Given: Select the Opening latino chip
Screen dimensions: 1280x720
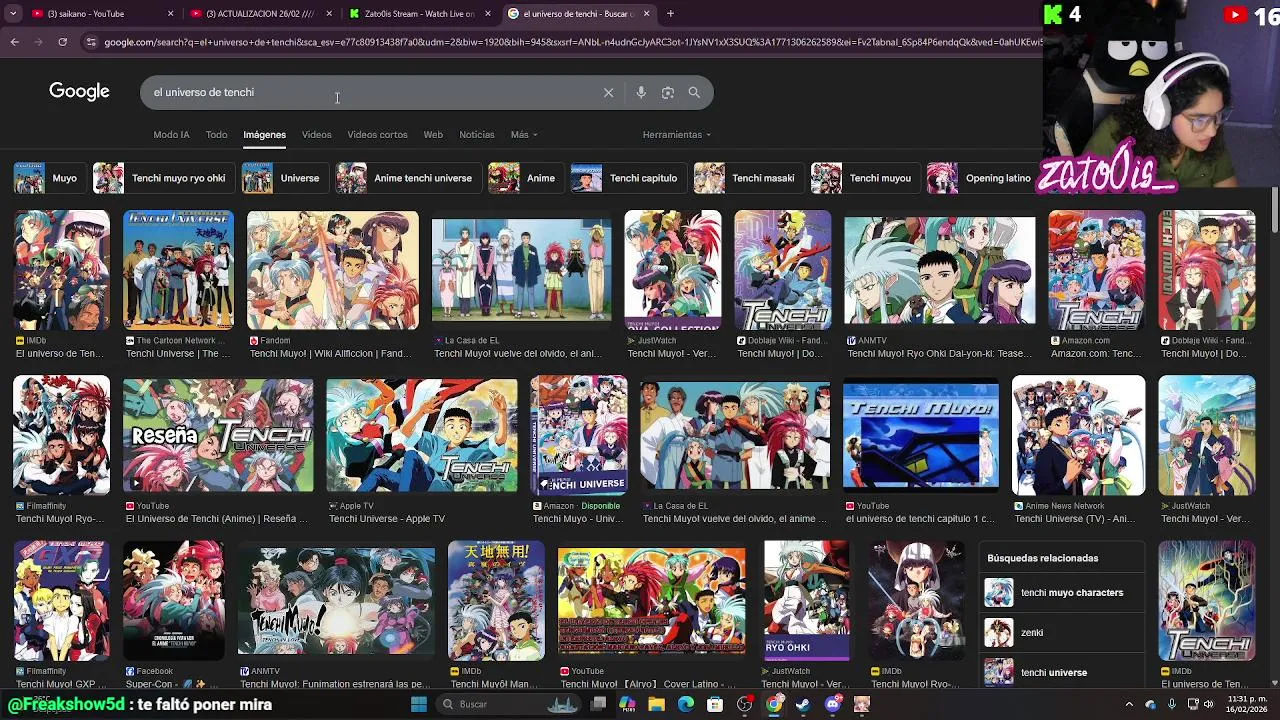Looking at the screenshot, I should pos(982,178).
